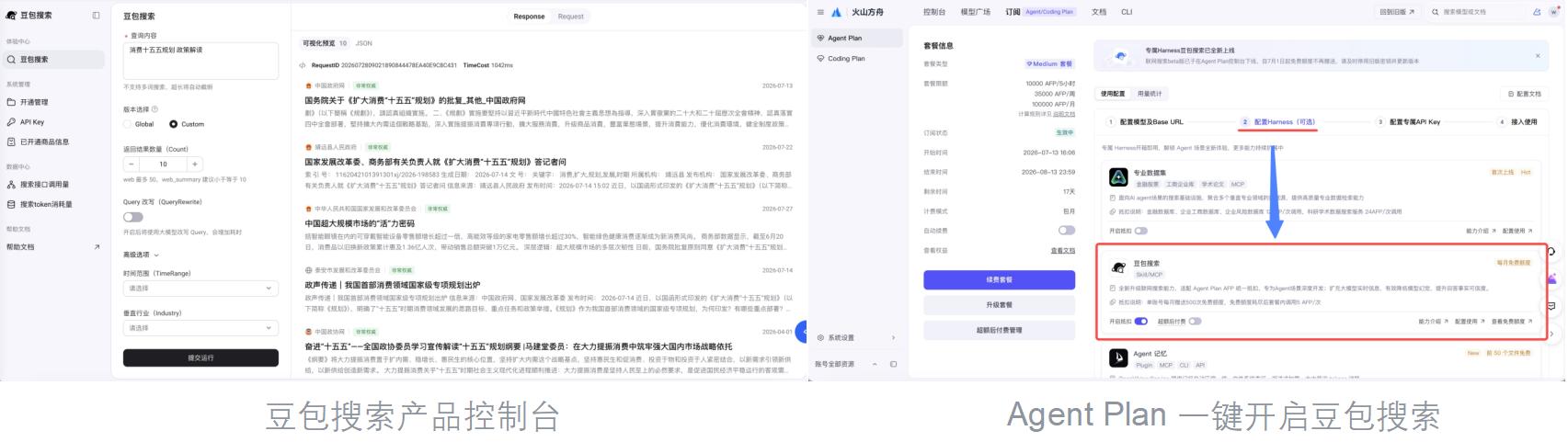
Task: Click the 超额后付费管理 button
Action: (999, 330)
